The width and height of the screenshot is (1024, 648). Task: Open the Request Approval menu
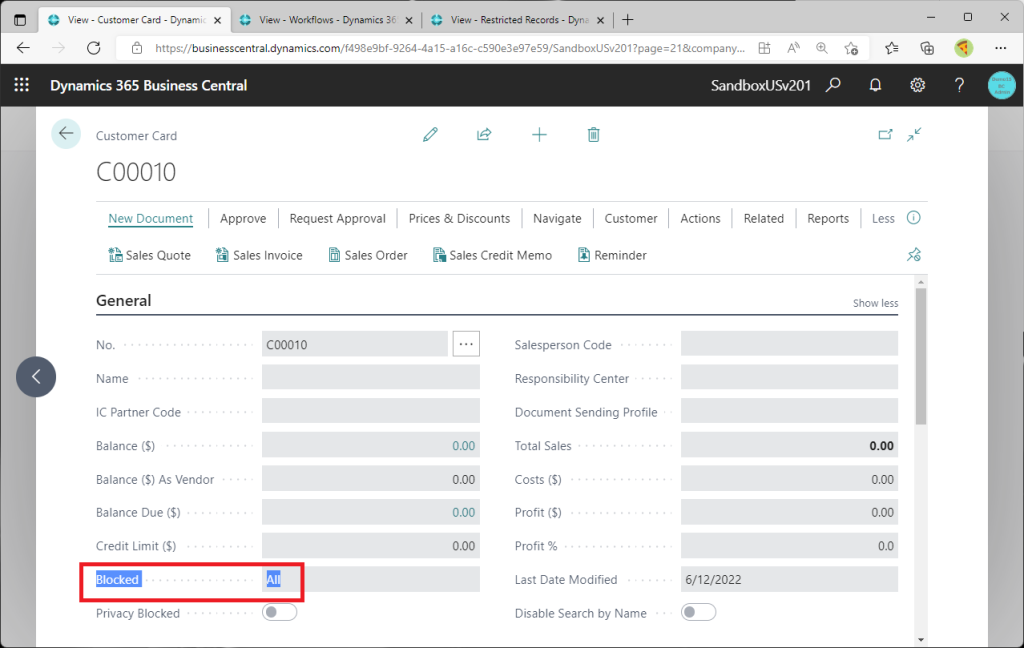pos(338,218)
